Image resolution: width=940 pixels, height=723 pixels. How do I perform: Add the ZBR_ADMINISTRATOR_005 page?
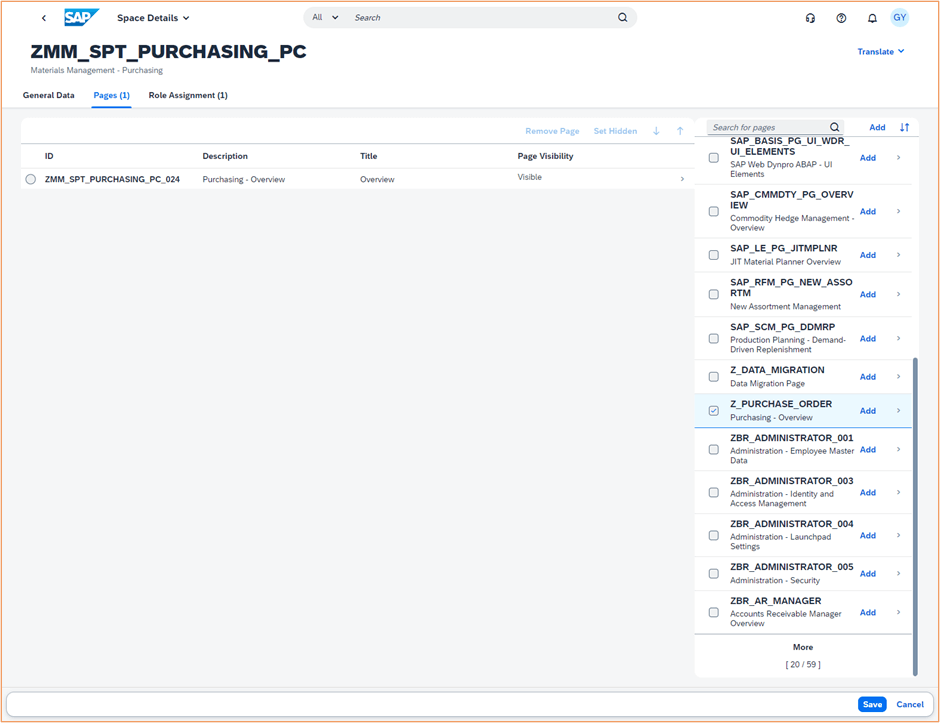[867, 574]
